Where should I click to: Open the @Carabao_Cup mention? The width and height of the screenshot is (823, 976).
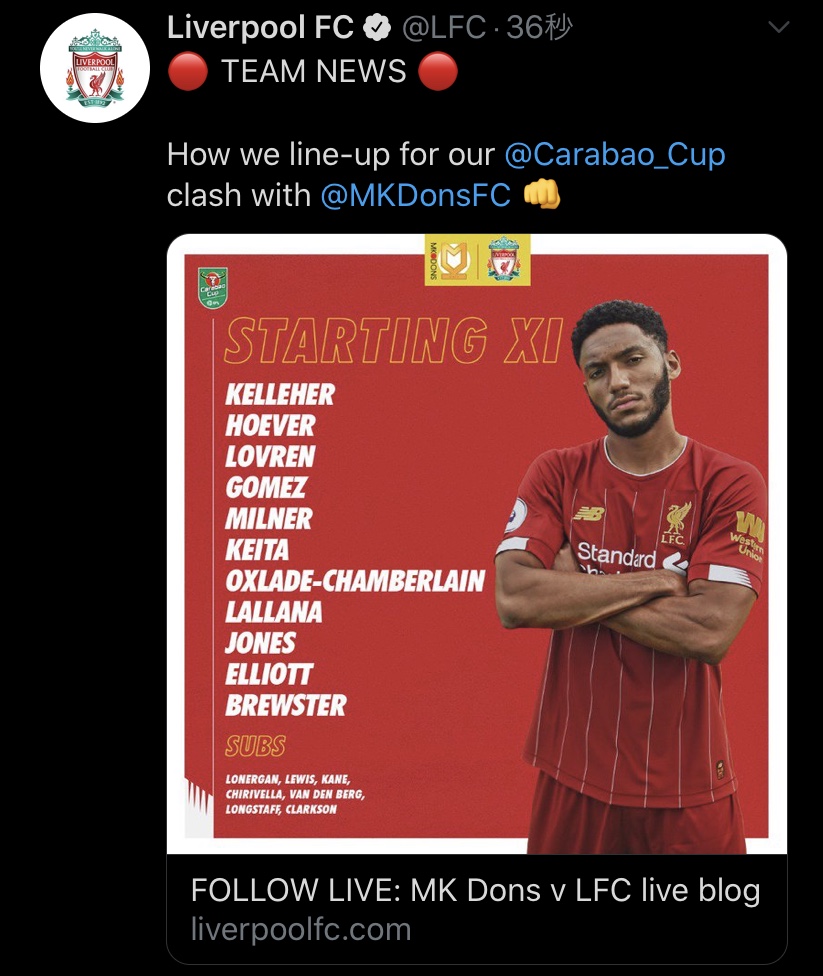pyautogui.click(x=614, y=154)
